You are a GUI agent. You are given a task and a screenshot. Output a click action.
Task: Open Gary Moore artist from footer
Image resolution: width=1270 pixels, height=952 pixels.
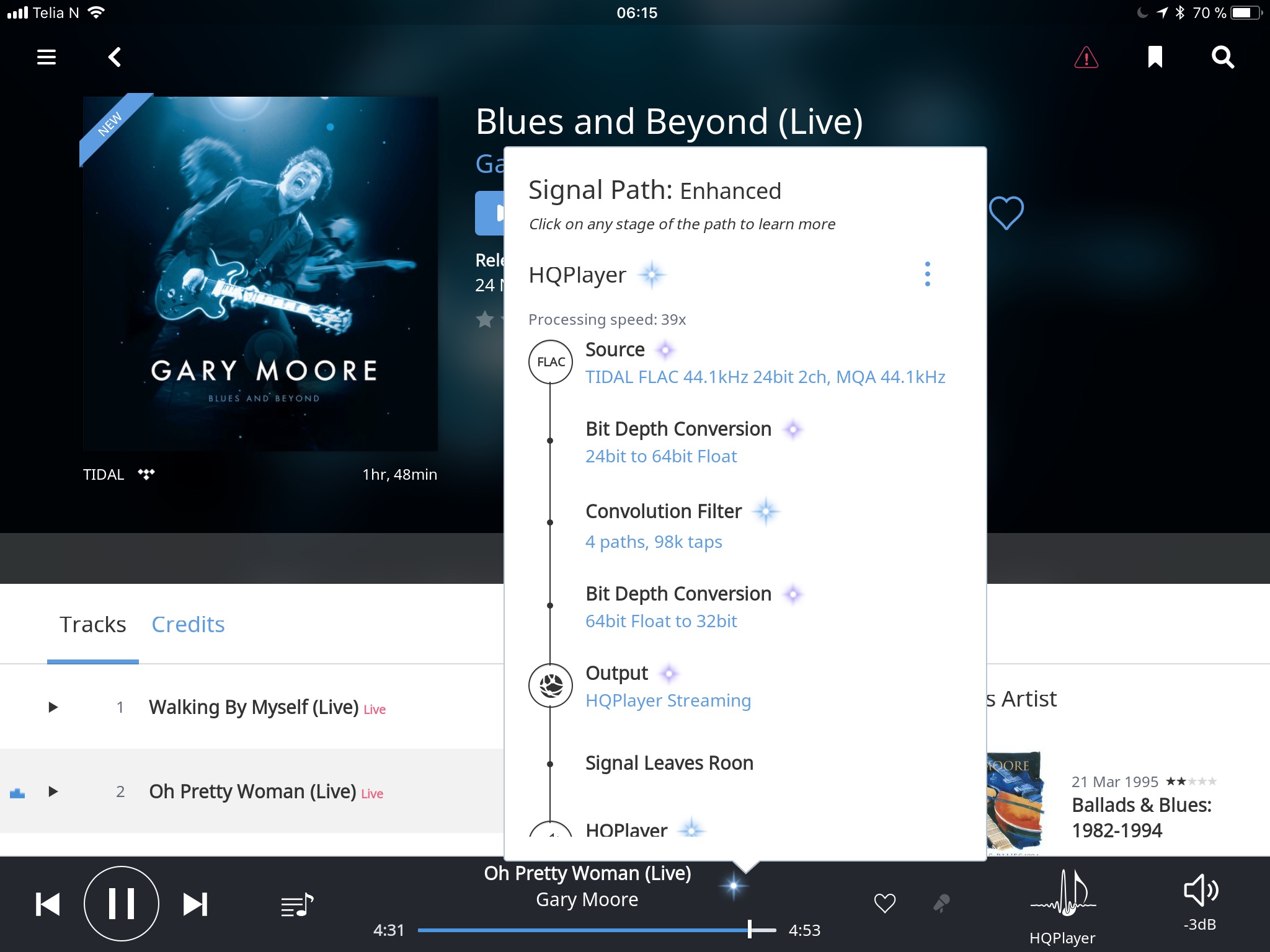587,899
